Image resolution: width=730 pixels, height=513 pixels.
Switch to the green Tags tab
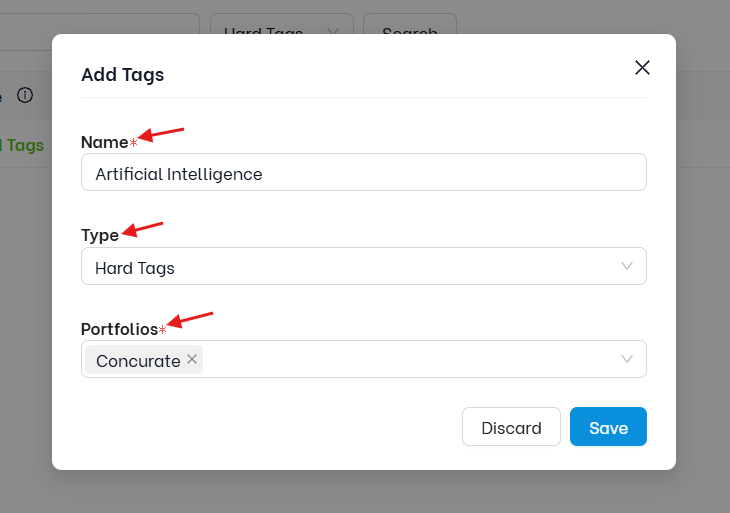pyautogui.click(x=22, y=145)
